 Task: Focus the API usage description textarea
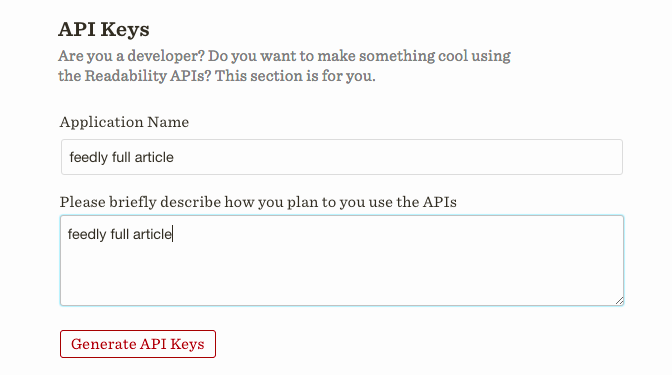342,261
